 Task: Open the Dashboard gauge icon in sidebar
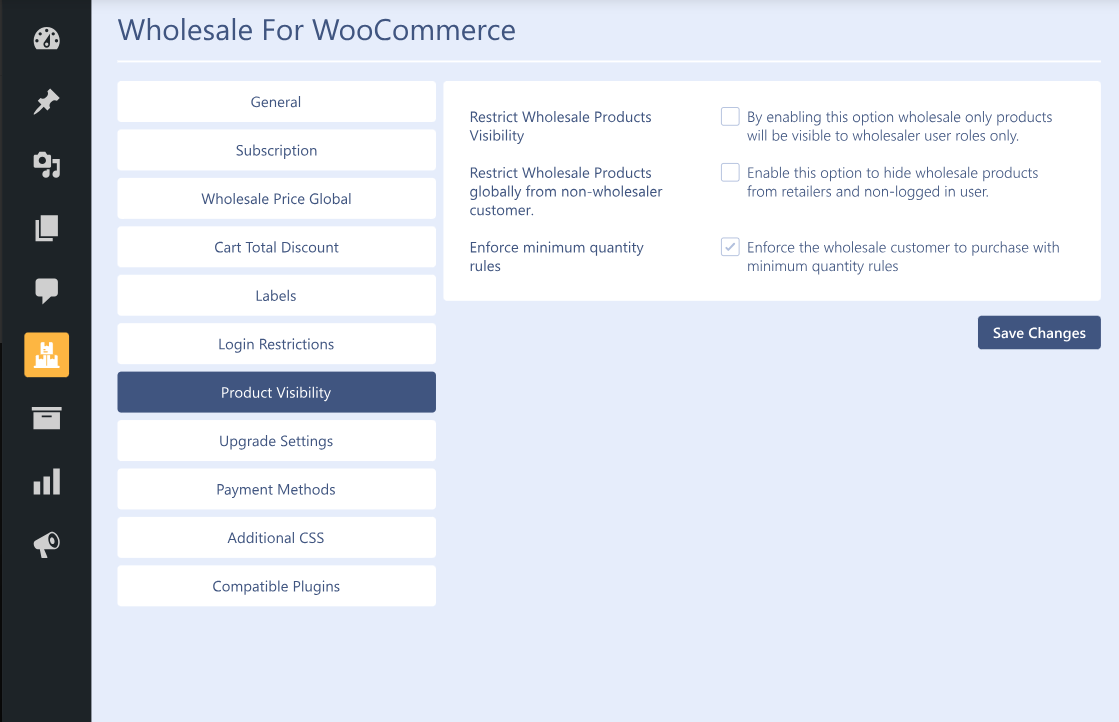click(x=46, y=39)
